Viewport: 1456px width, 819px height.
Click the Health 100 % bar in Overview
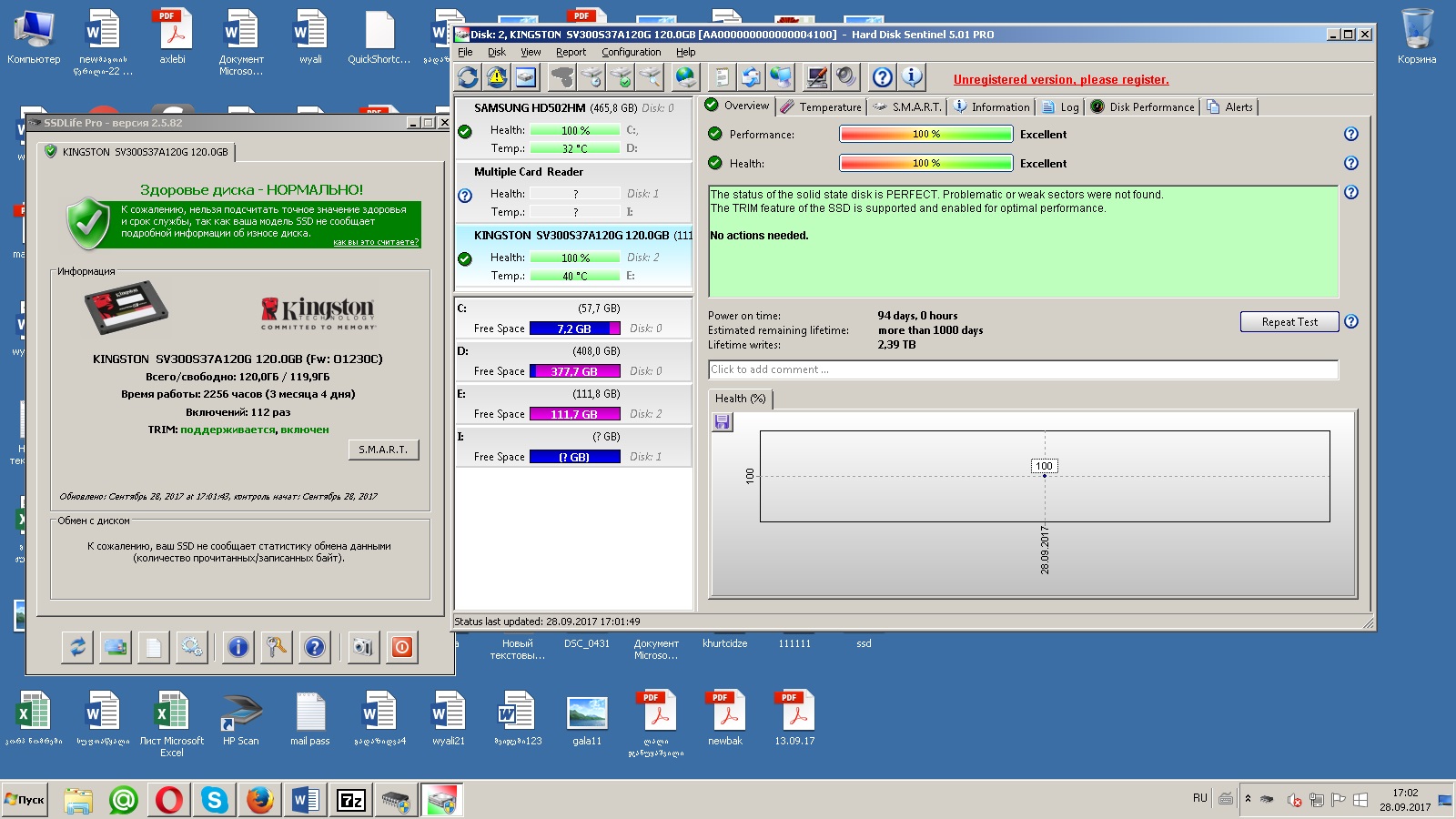point(926,163)
